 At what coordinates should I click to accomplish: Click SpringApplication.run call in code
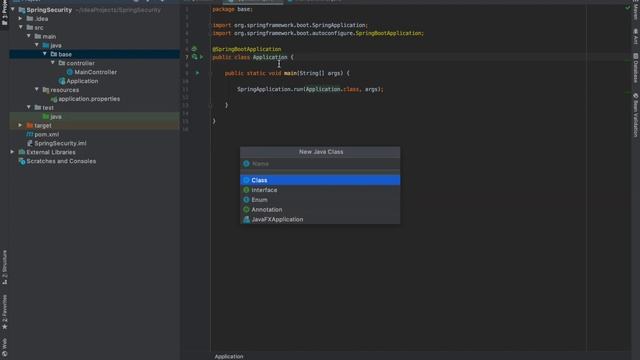[x=269, y=89]
